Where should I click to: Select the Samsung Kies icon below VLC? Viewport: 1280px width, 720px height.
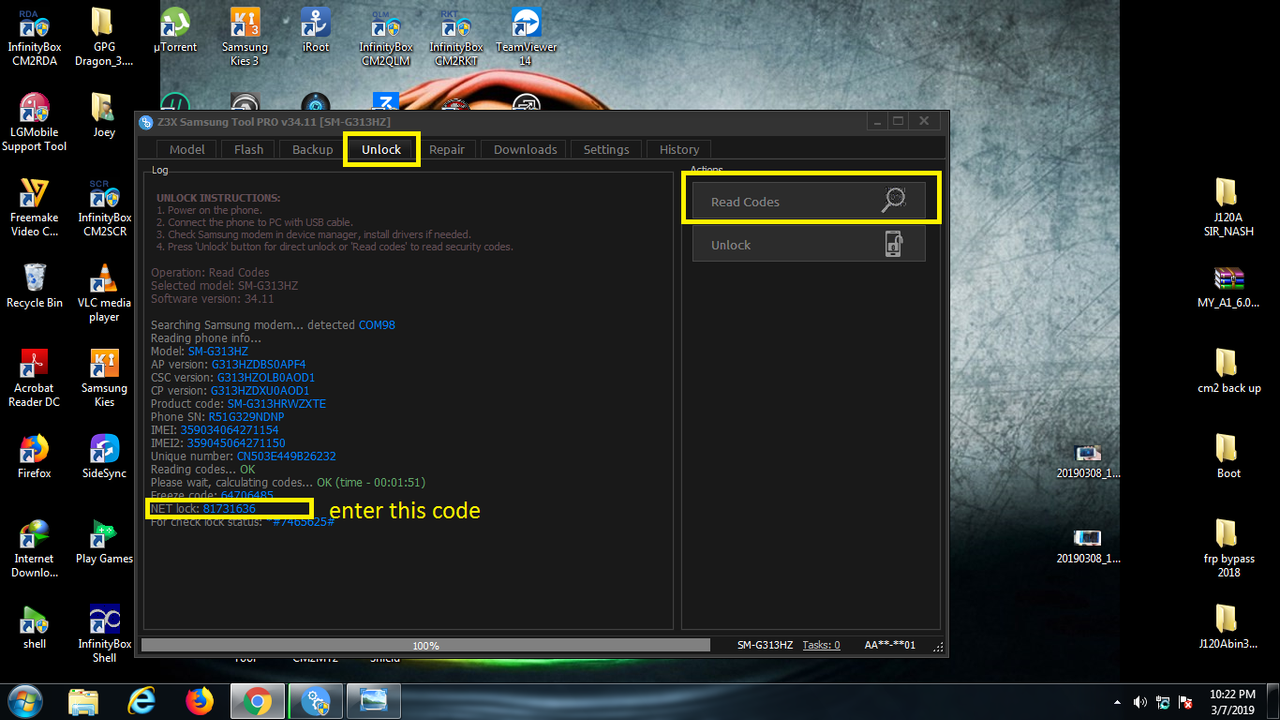104,379
